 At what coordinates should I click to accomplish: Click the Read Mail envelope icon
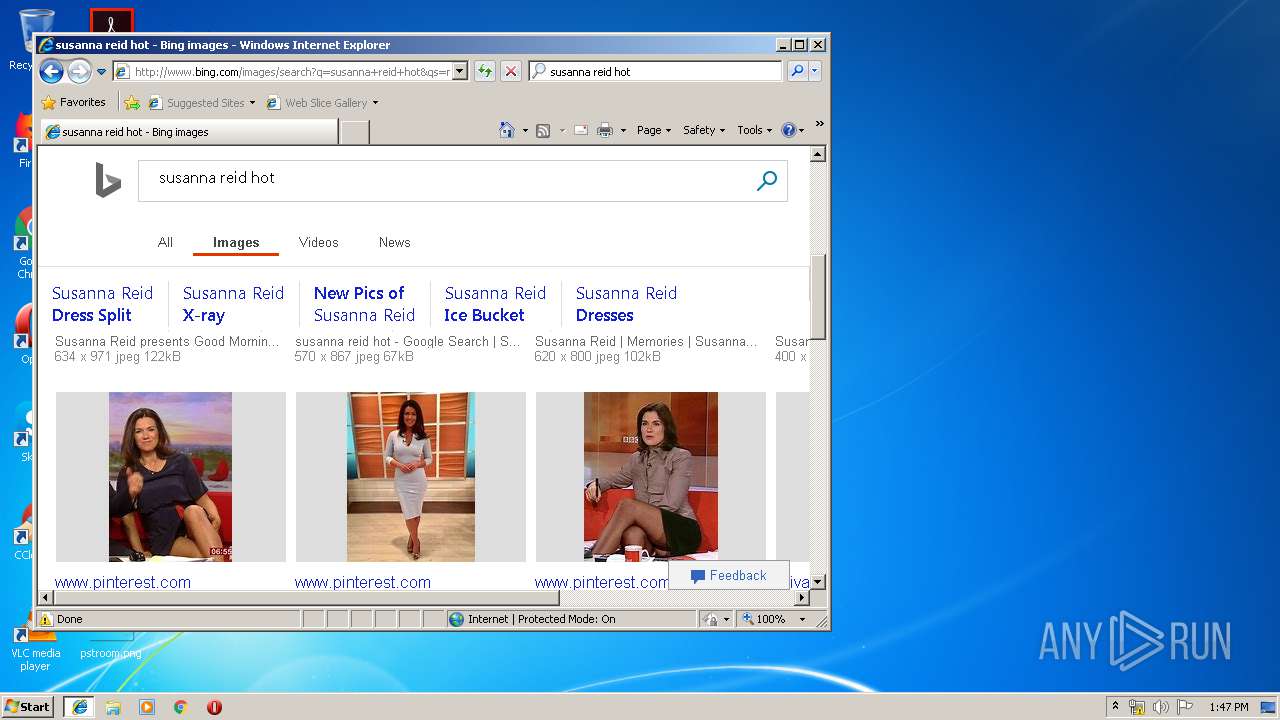(580, 130)
